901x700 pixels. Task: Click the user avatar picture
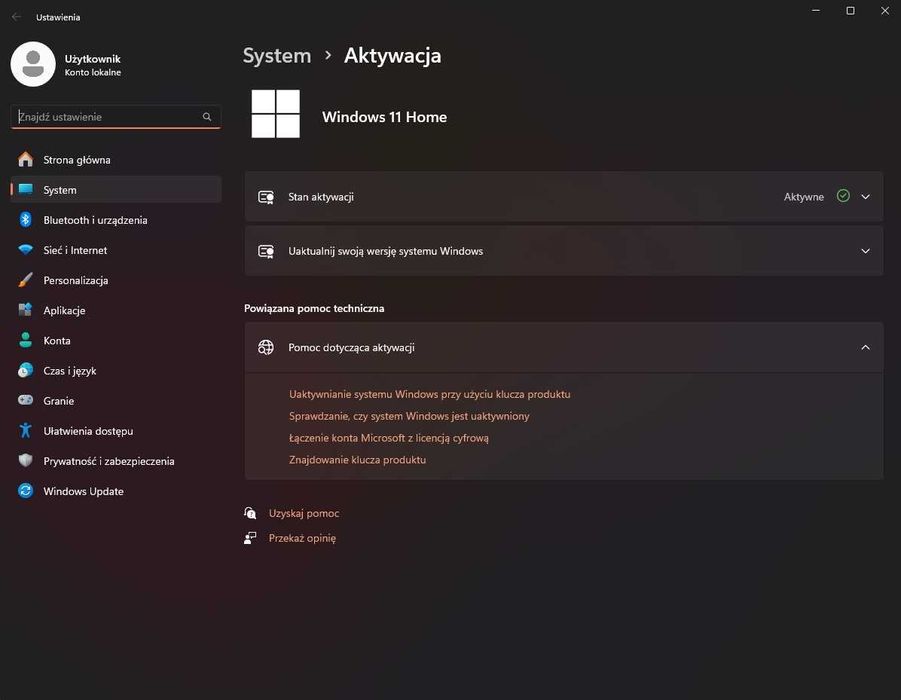[x=33, y=64]
